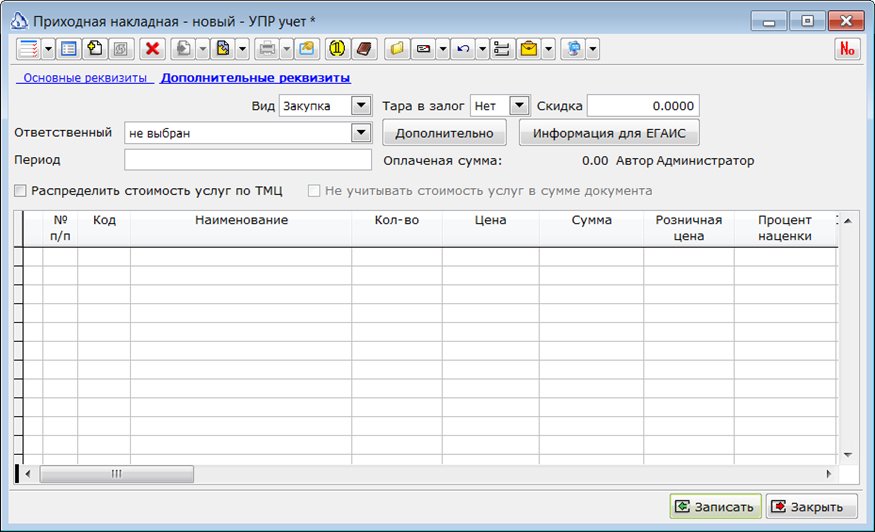Click the Информация для ЕГАИС button

pyautogui.click(x=609, y=133)
